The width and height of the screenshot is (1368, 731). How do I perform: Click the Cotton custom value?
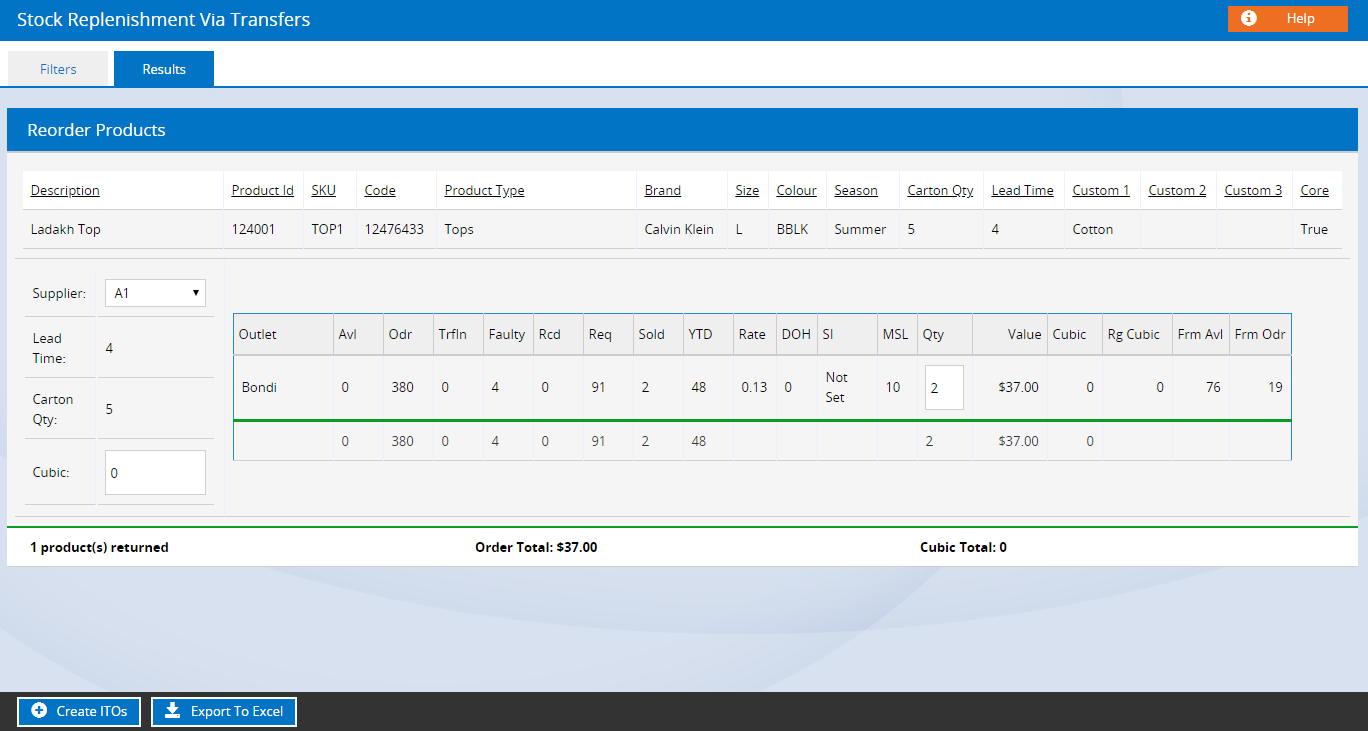click(1093, 229)
